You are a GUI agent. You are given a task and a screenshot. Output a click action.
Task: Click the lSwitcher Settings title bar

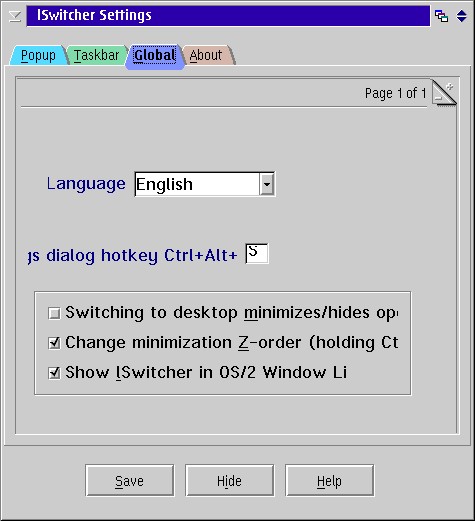[228, 16]
